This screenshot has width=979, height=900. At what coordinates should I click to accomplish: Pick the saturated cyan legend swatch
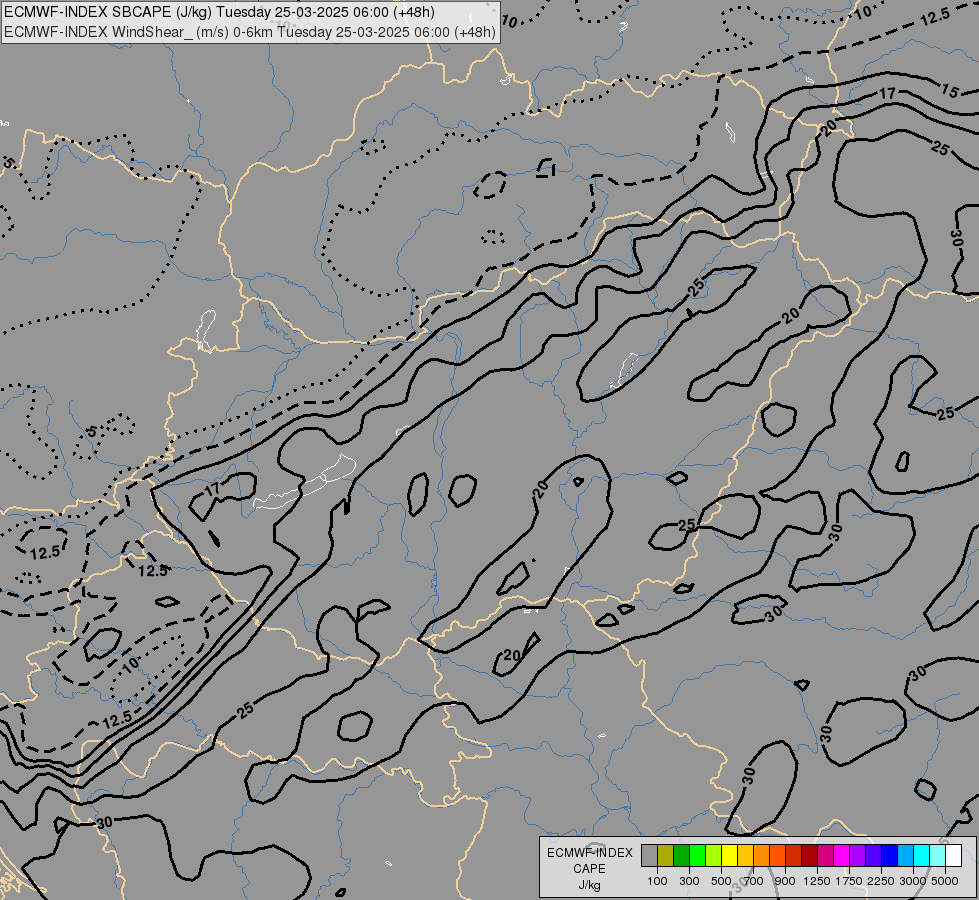click(922, 855)
